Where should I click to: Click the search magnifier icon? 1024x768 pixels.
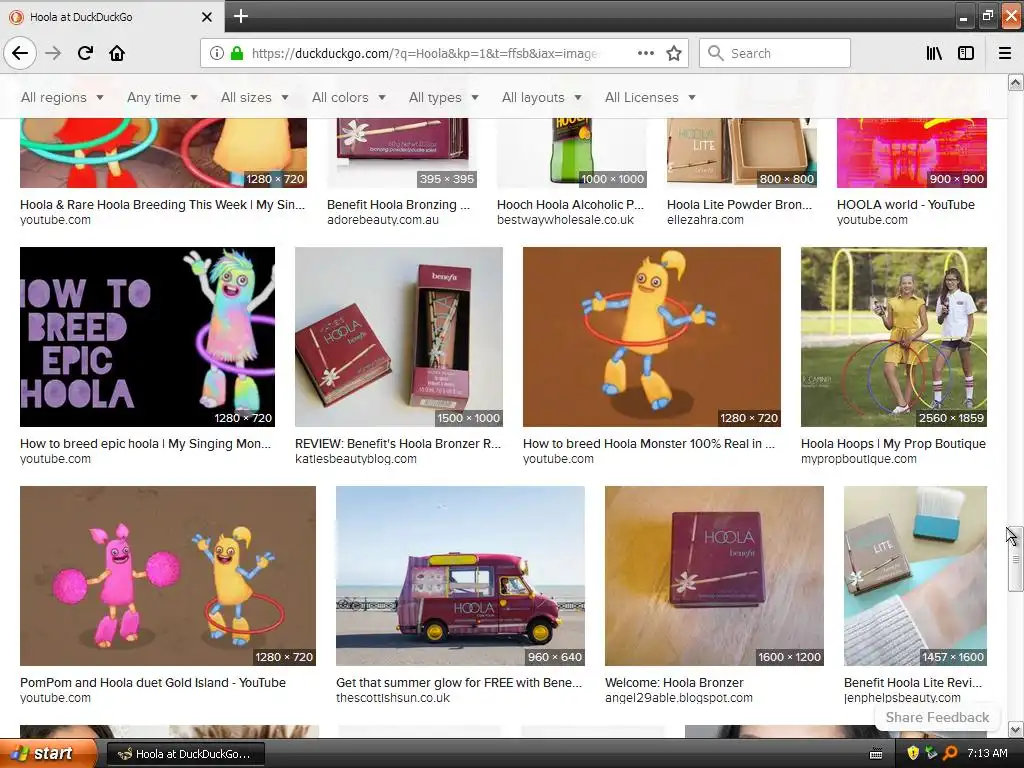716,53
